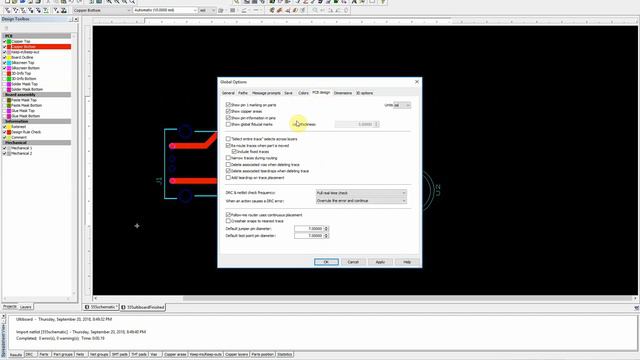The image size is (640, 360).
Task: Switch to Paths tab in Global Options
Action: (x=243, y=93)
